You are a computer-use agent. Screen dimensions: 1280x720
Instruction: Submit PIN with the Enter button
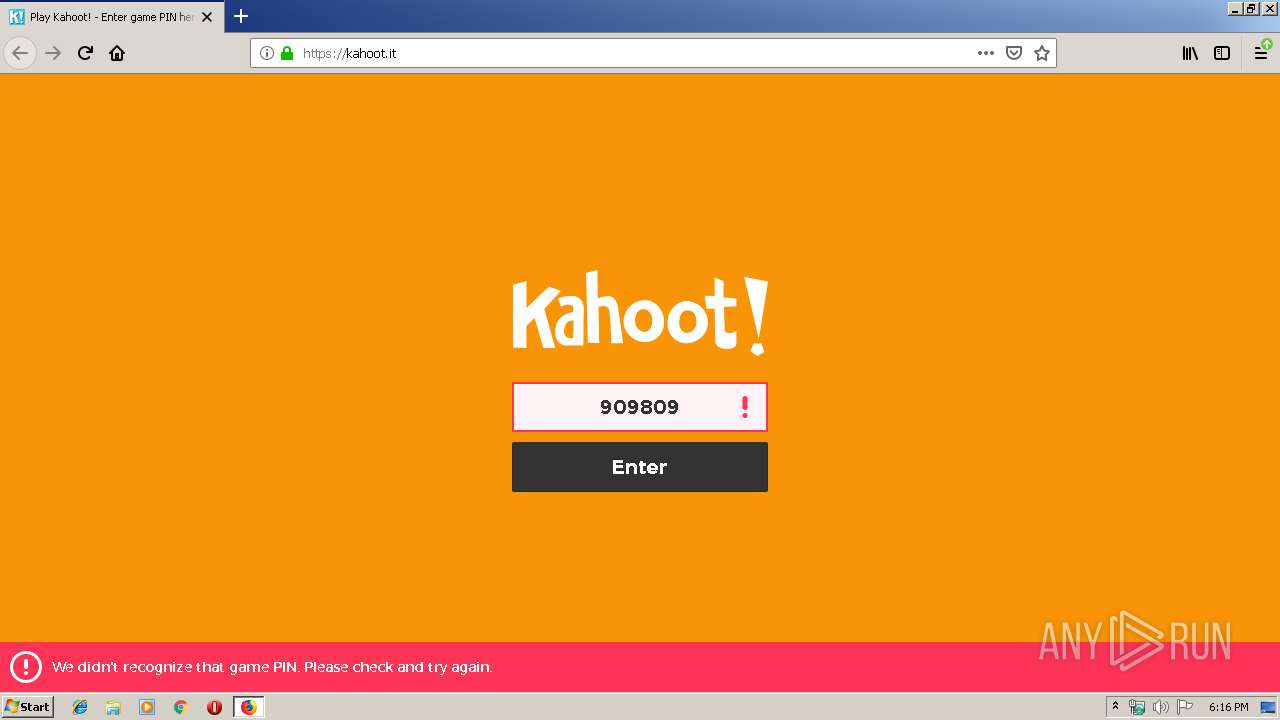[x=640, y=467]
